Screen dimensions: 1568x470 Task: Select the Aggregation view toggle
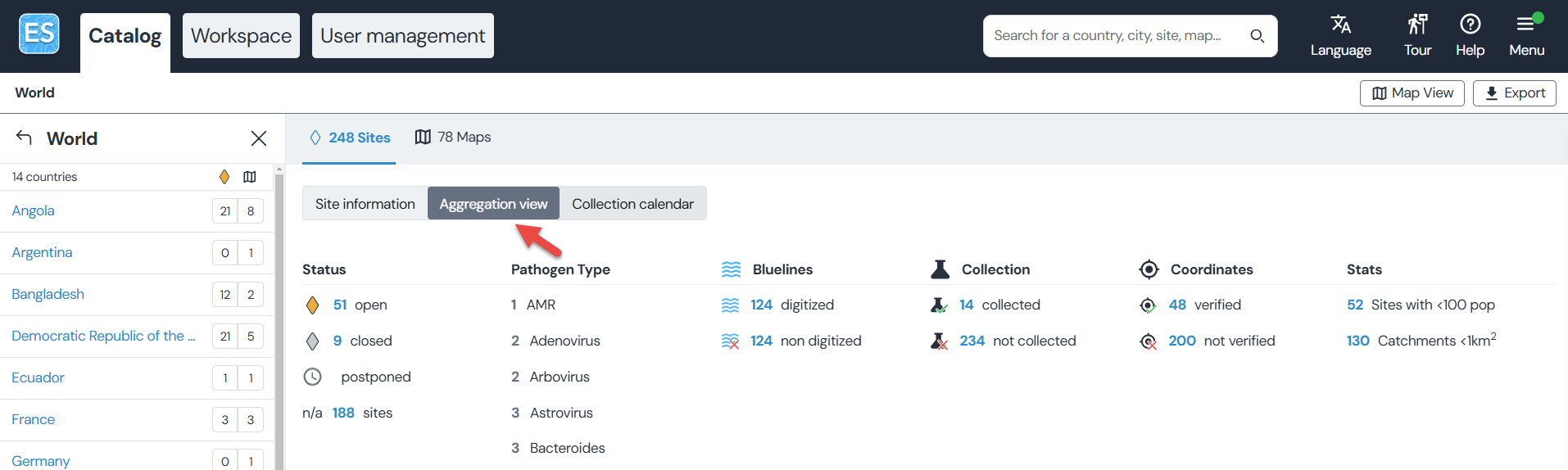pos(493,204)
